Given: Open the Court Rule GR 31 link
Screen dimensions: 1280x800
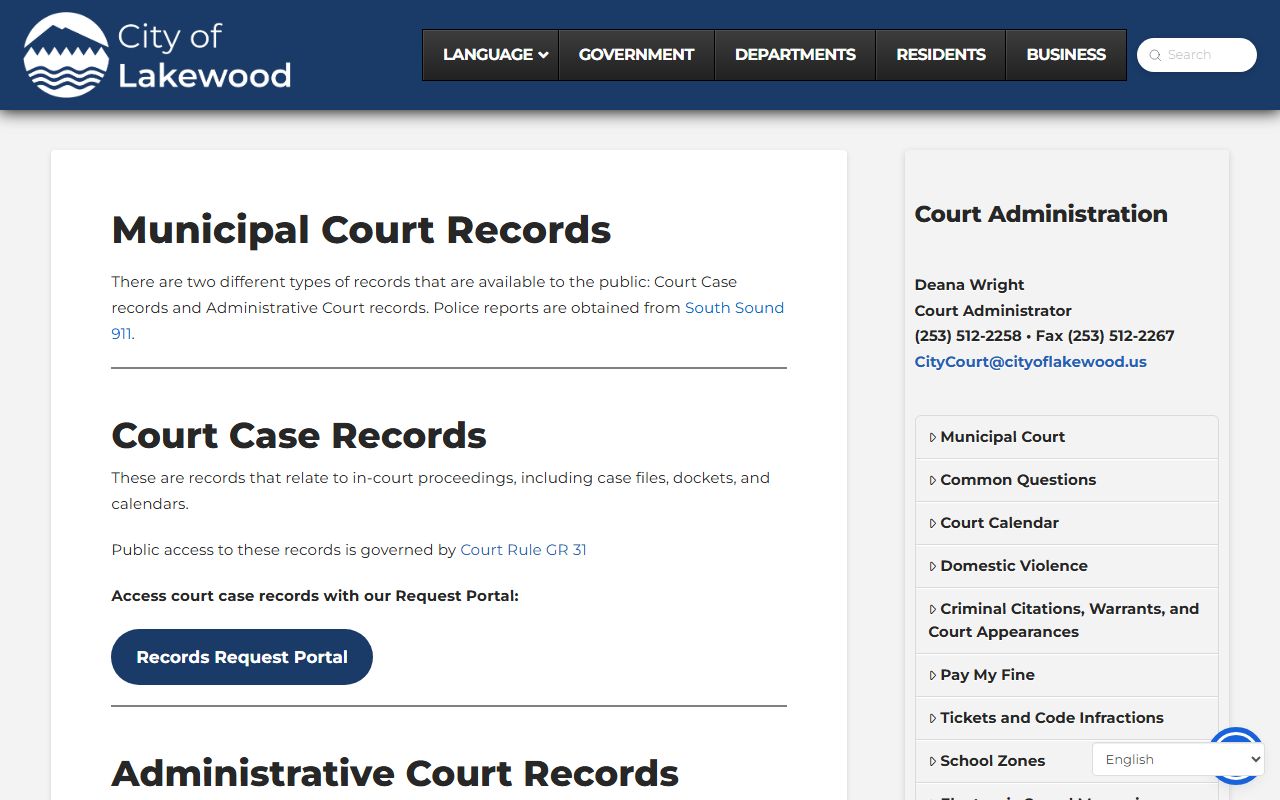Looking at the screenshot, I should pos(523,550).
